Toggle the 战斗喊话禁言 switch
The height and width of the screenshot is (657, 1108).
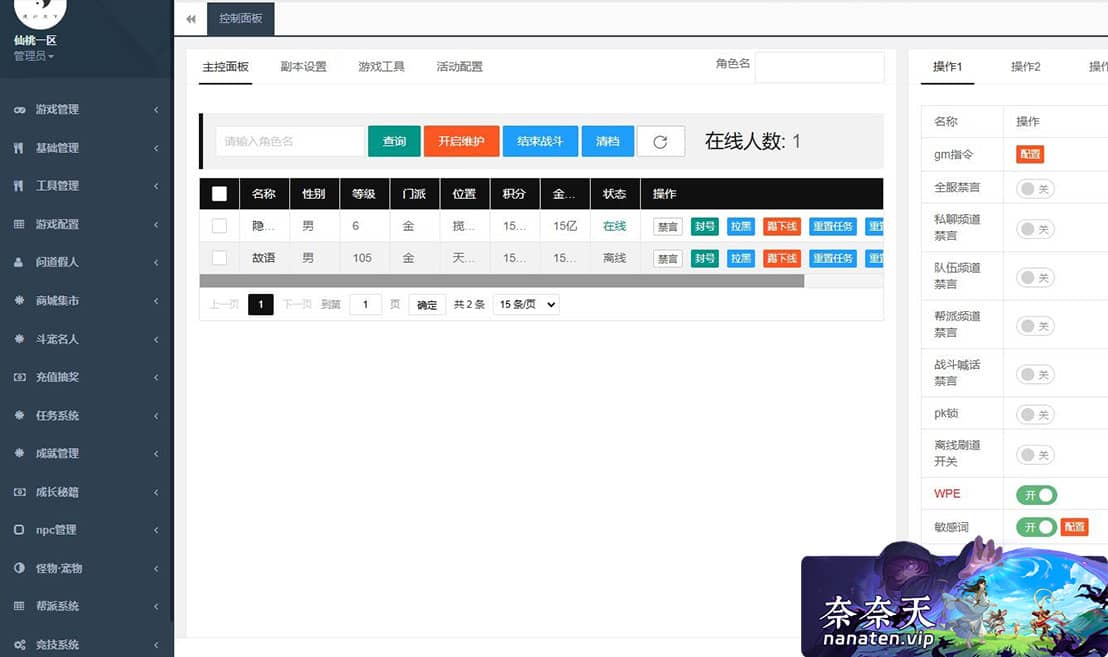tap(1035, 374)
